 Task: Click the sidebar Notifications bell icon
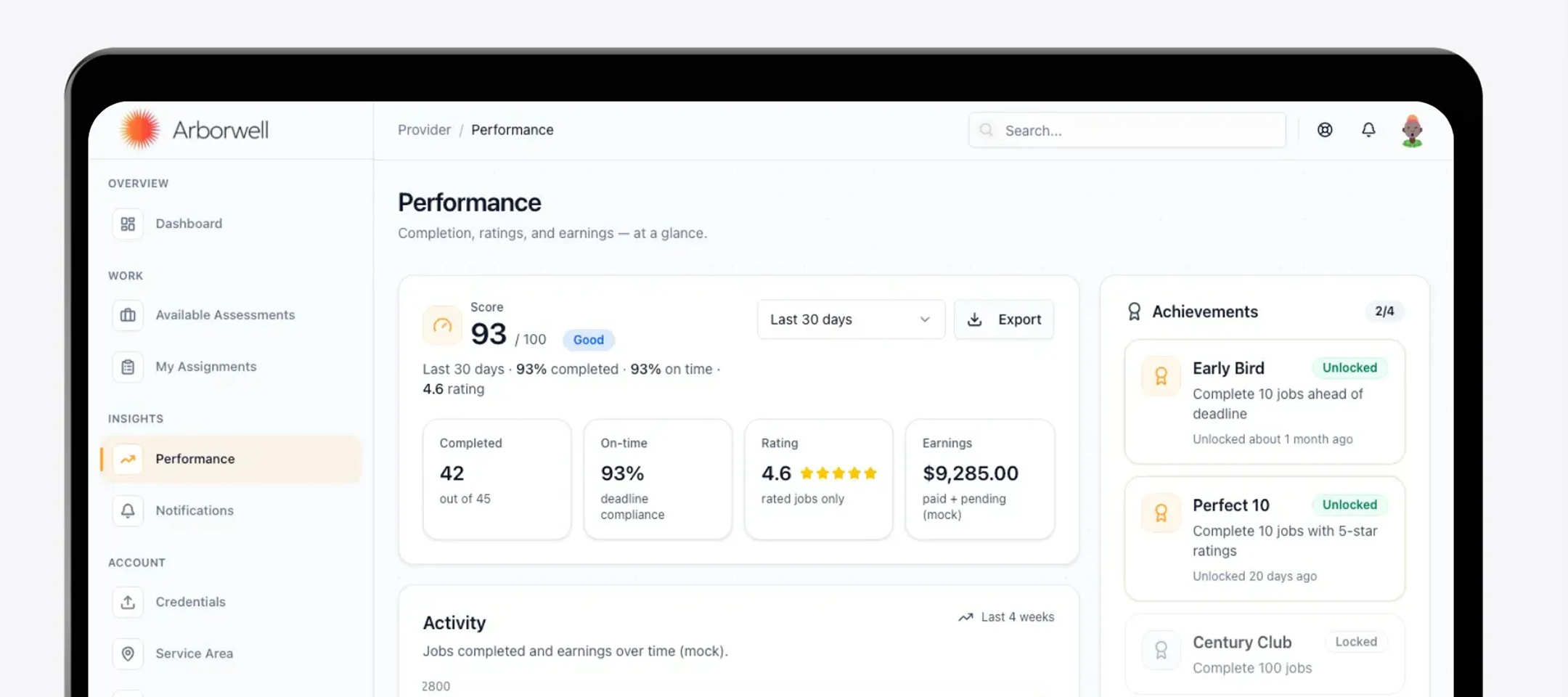point(128,510)
